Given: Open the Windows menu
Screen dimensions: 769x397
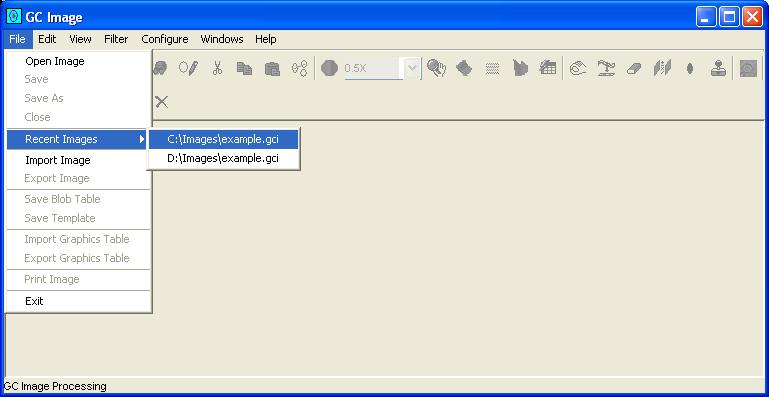Looking at the screenshot, I should pos(222,39).
